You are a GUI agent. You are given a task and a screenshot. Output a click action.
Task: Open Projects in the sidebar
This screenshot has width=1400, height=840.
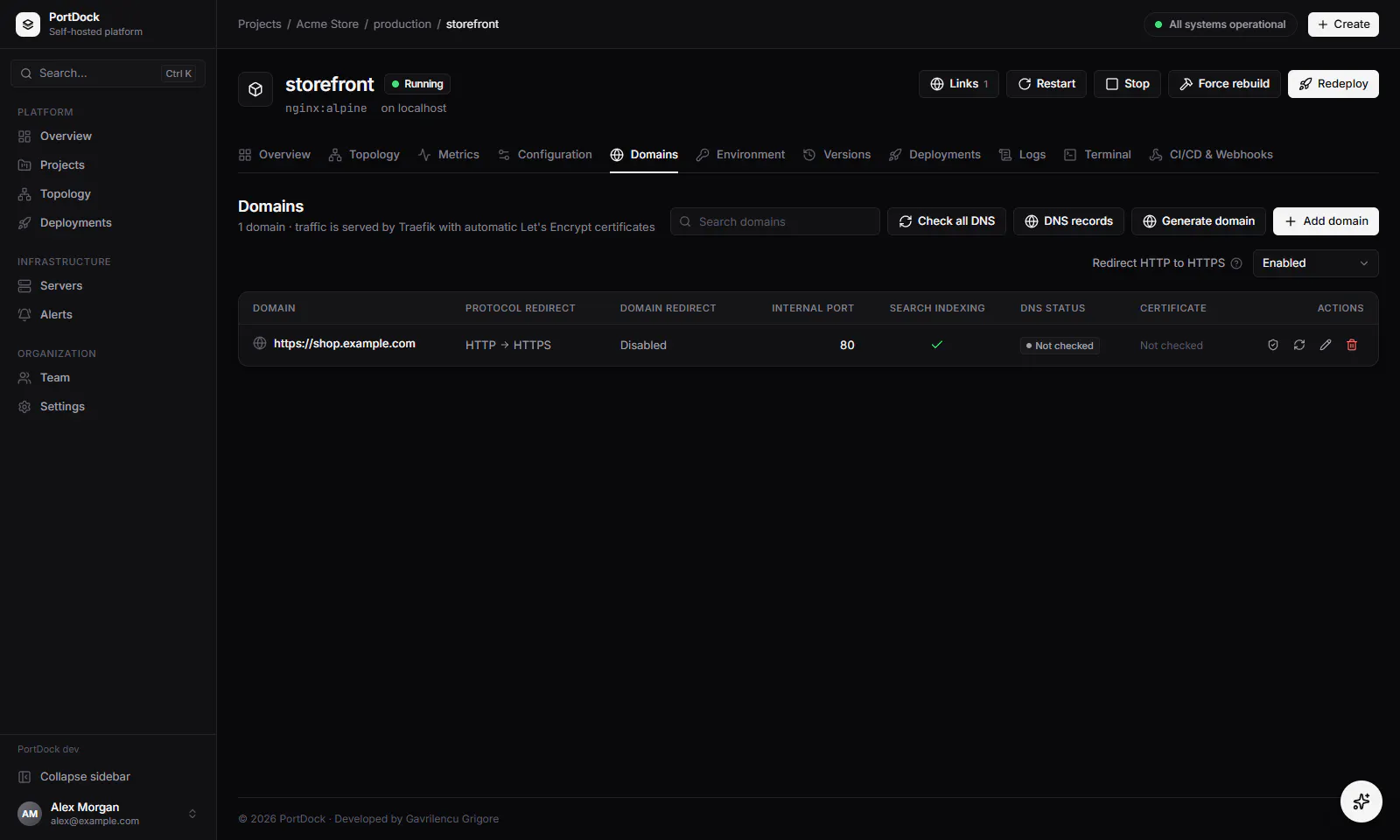tap(108, 164)
